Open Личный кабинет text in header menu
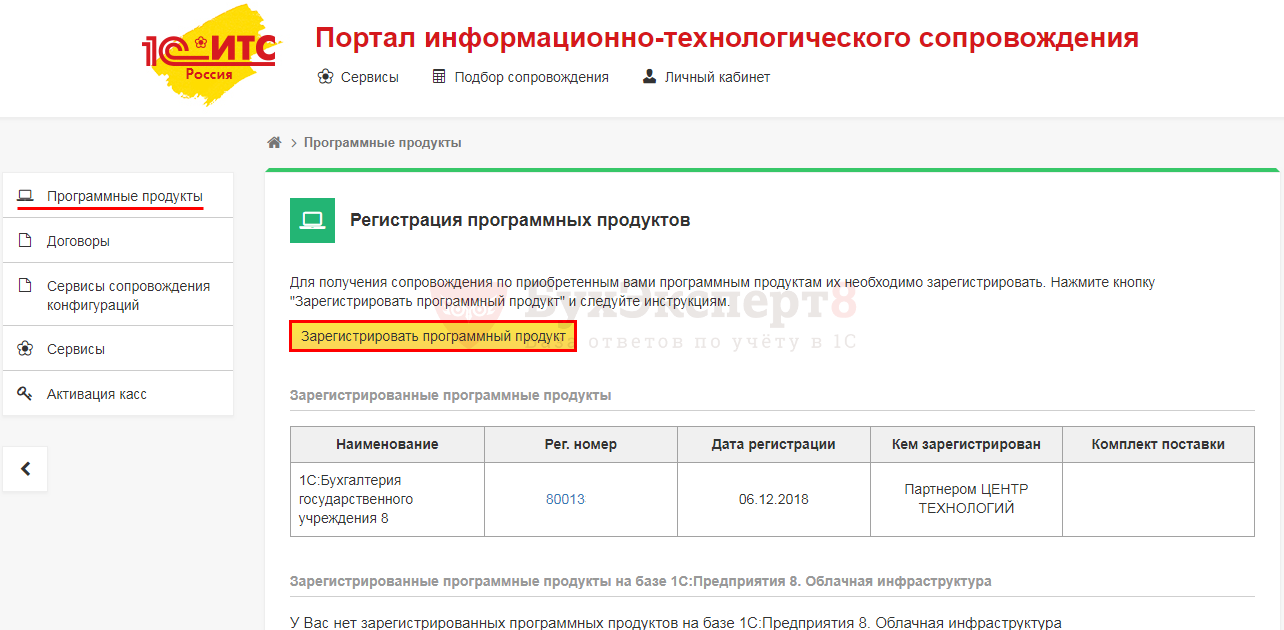Screen dimensions: 1284x630 (717, 77)
